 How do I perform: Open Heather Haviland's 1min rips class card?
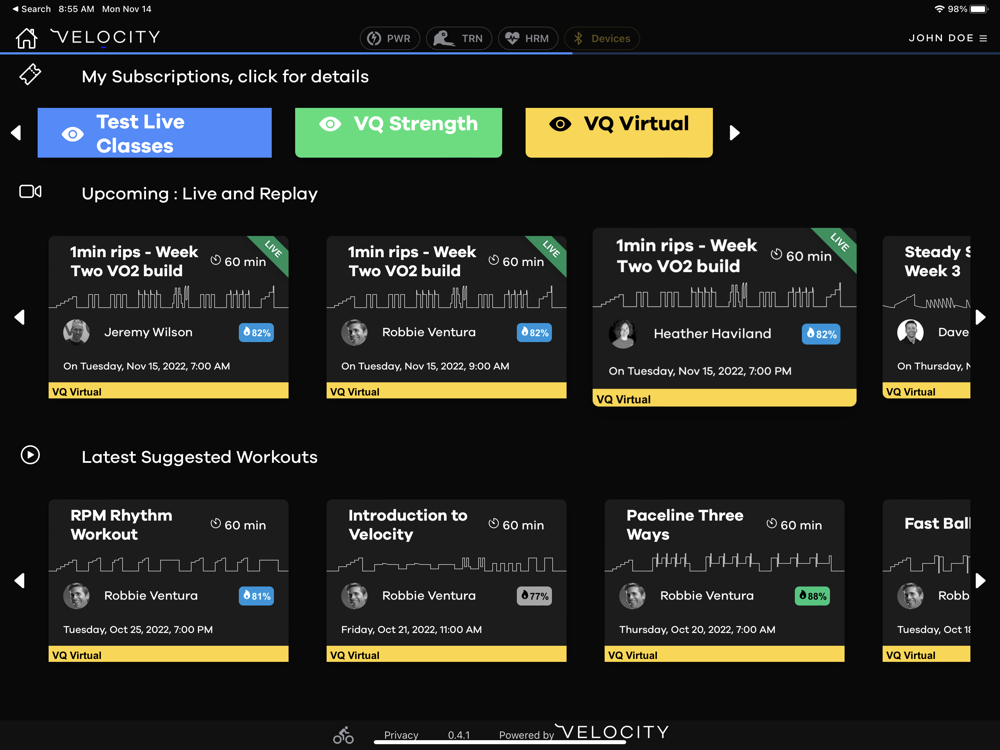[x=724, y=317]
